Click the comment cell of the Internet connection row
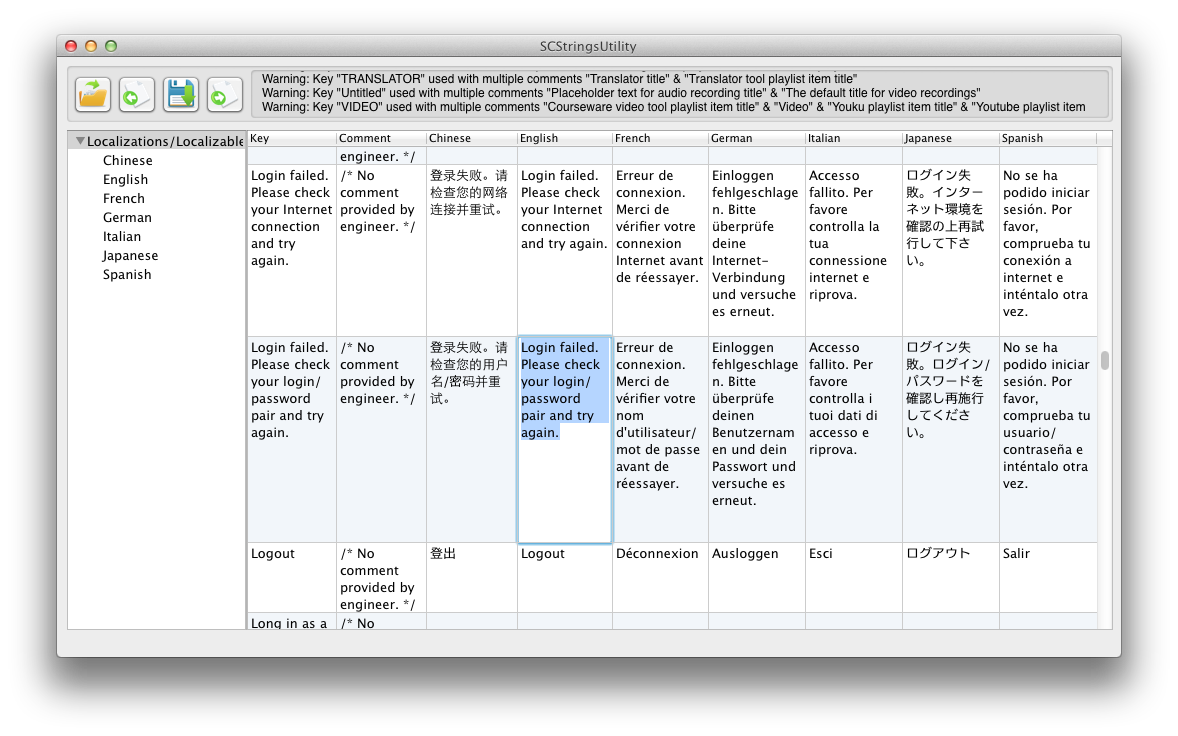 point(381,250)
